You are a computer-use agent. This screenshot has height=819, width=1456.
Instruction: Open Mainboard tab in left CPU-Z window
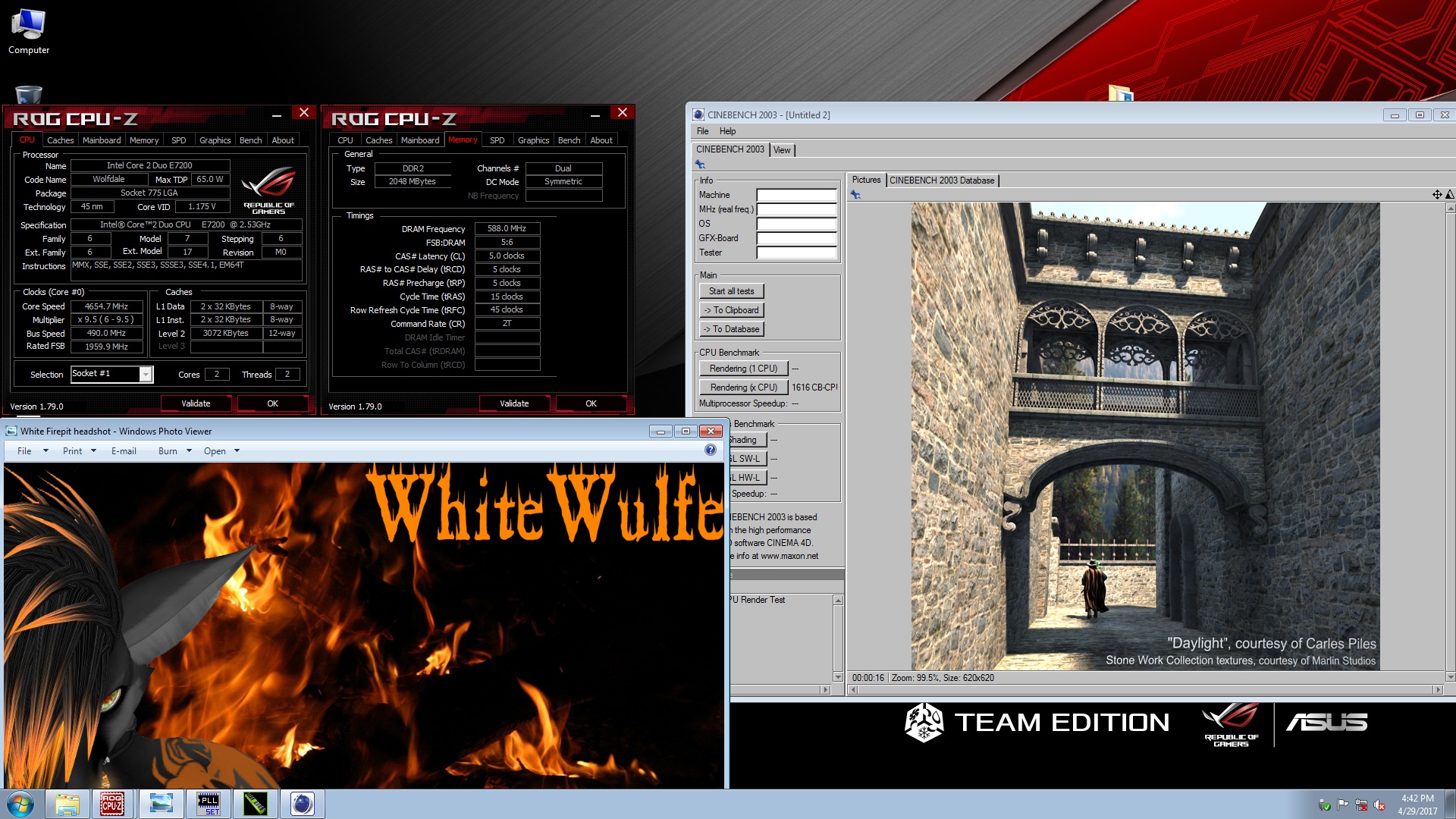102,140
